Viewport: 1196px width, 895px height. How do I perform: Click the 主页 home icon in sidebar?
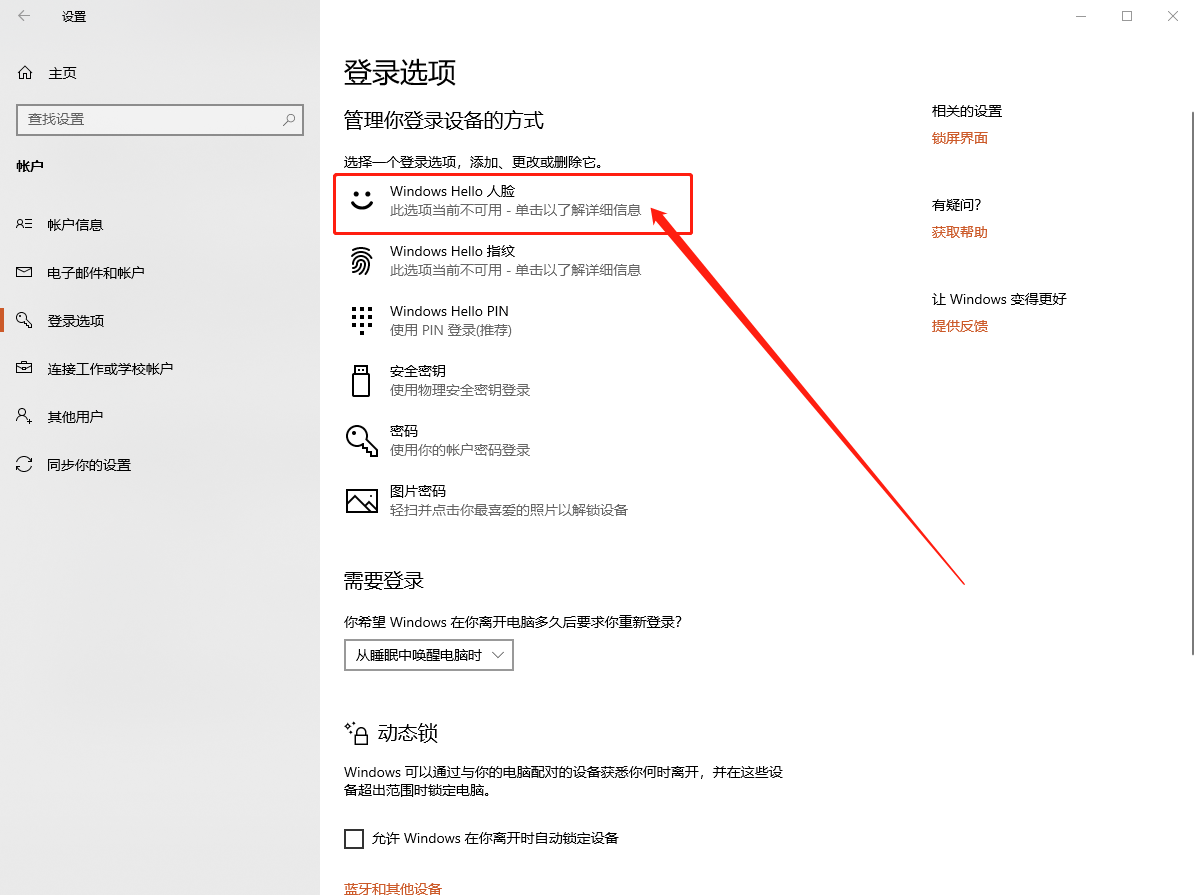[25, 73]
